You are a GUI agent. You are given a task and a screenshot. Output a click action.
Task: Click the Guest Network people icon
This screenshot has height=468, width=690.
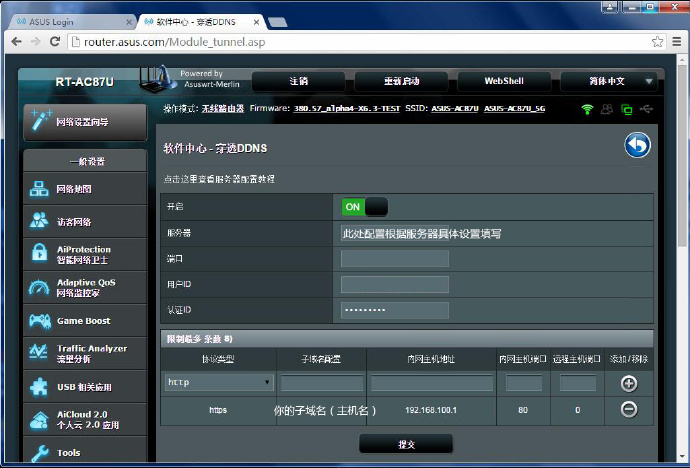tap(39, 221)
